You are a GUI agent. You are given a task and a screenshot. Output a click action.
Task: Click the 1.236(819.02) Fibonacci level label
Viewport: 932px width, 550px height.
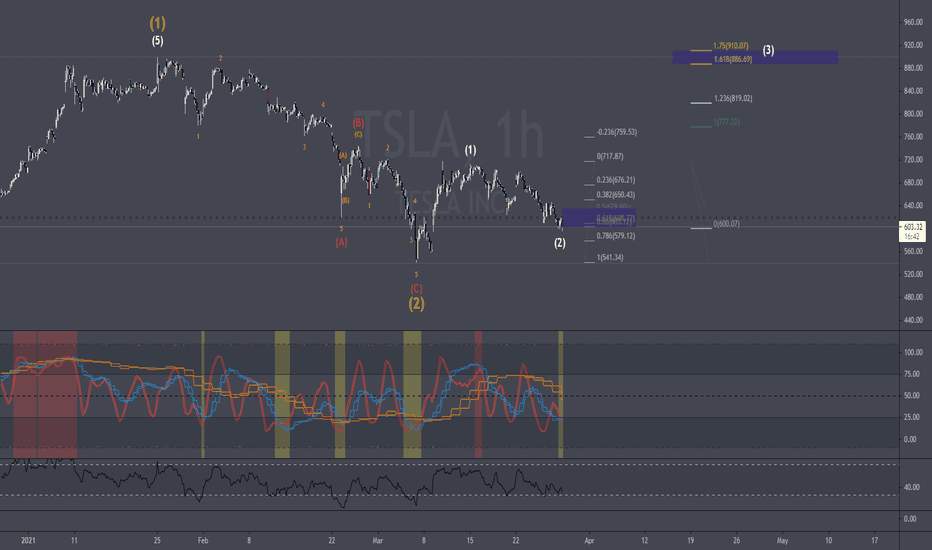[x=733, y=99]
